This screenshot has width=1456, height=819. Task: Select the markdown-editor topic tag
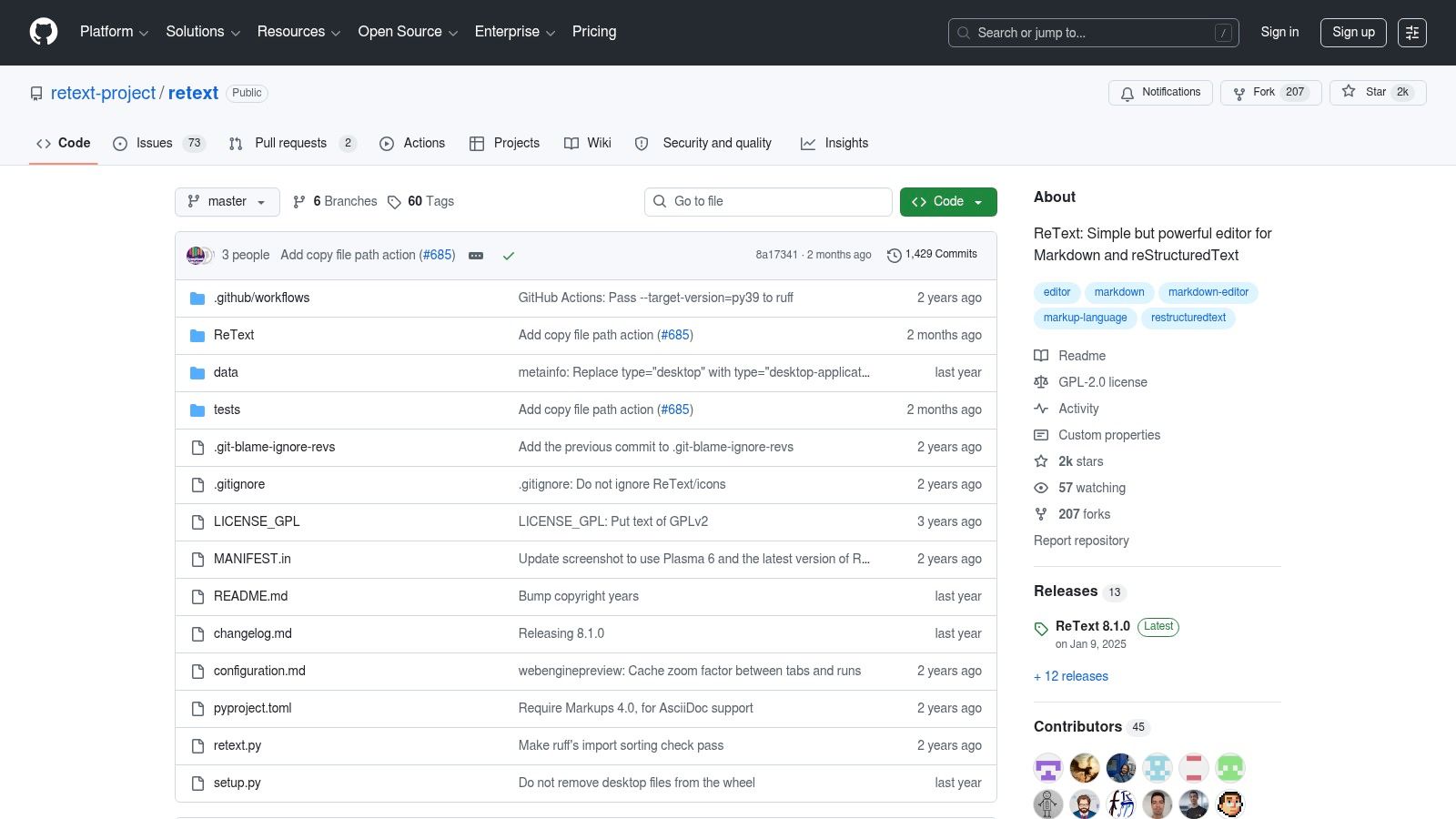[x=1208, y=292]
